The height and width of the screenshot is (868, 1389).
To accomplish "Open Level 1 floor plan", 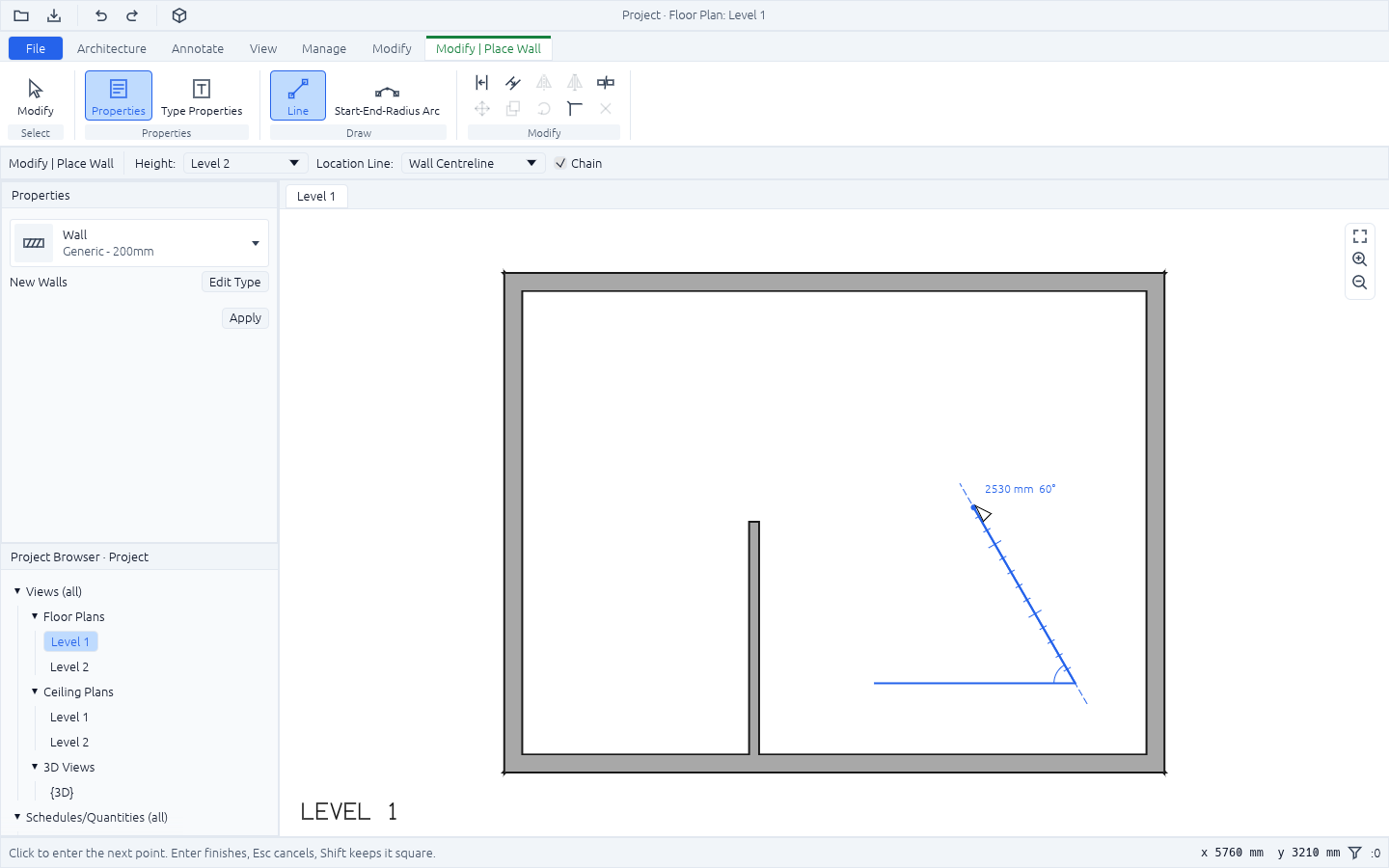I will pyautogui.click(x=70, y=641).
